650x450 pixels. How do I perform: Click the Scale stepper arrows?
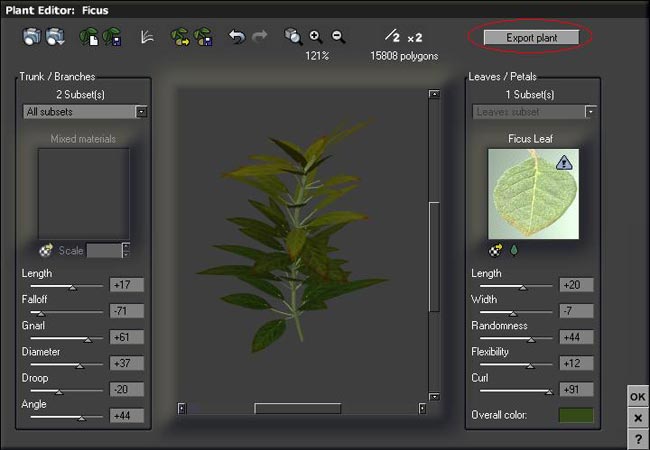pos(126,250)
